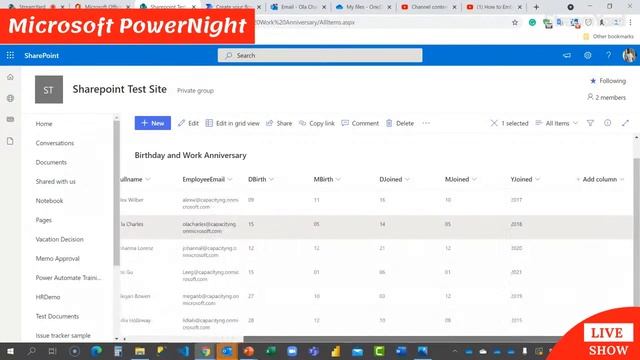640x360 pixels.
Task: Open the Fullname column header menu
Action: click(x=135, y=179)
